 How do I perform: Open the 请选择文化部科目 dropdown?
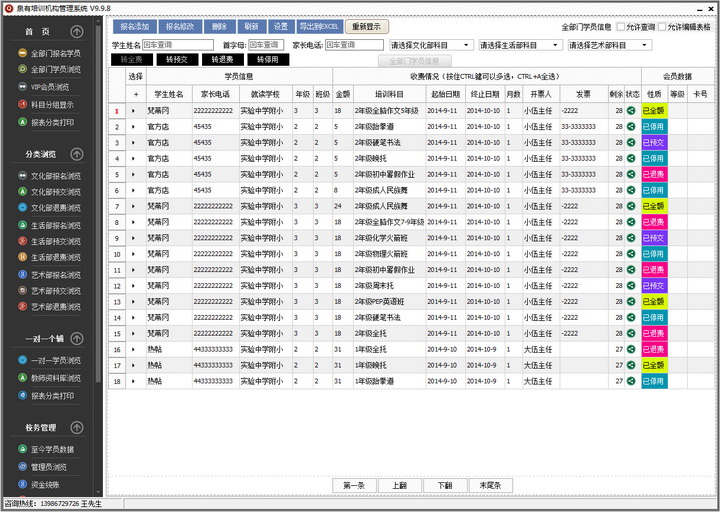click(x=431, y=45)
